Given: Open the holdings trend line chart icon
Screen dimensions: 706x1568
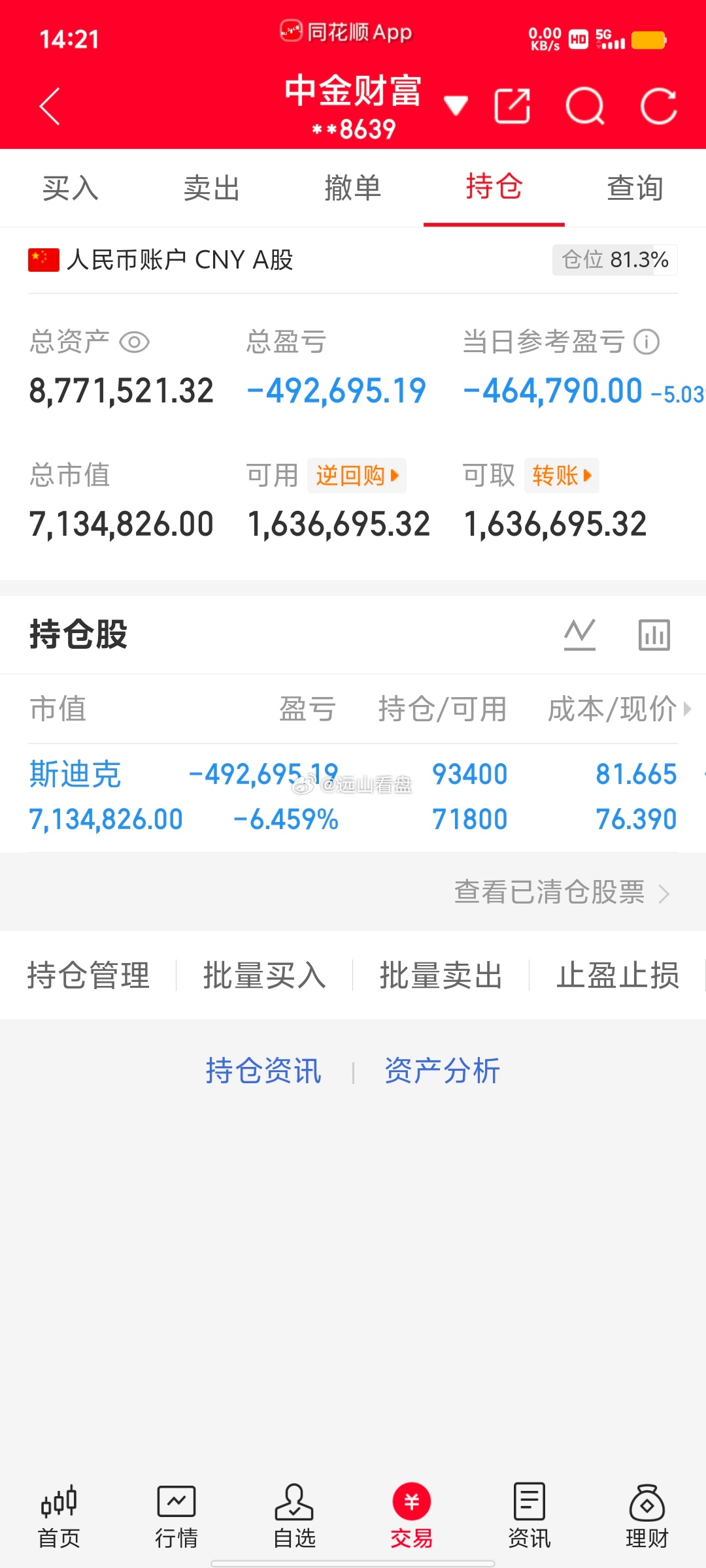Looking at the screenshot, I should coord(580,634).
